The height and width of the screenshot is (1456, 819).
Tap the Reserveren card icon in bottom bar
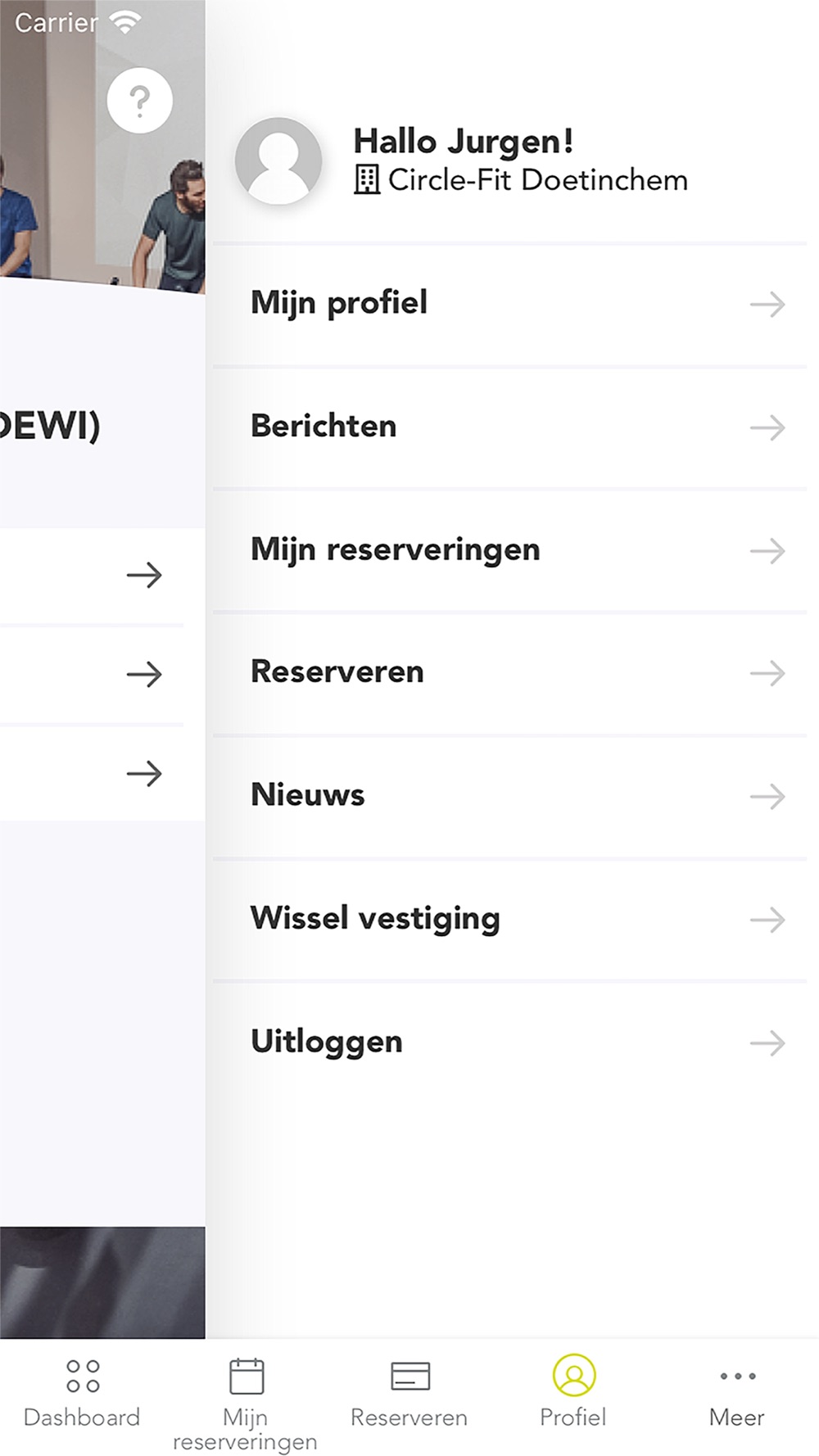click(x=410, y=1376)
